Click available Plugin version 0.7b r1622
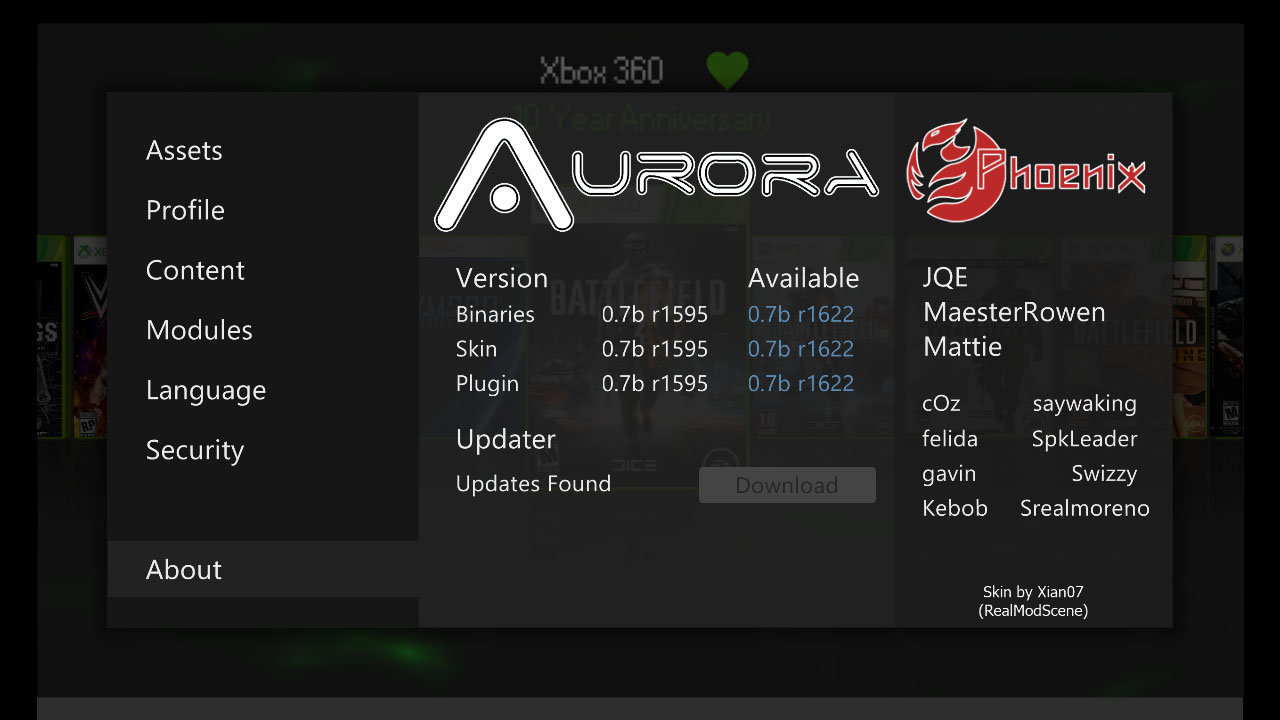The image size is (1280, 720). 801,383
